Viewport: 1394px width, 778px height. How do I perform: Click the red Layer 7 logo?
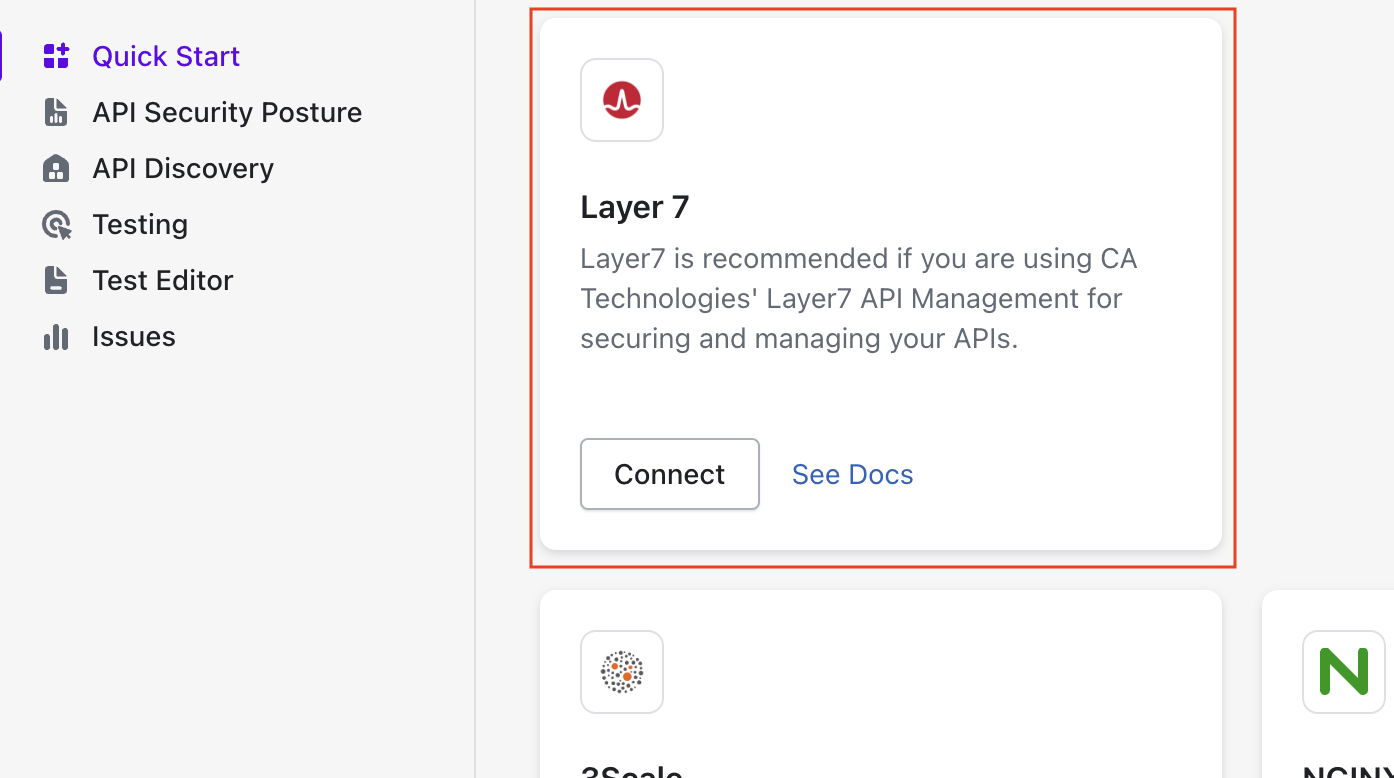click(622, 100)
